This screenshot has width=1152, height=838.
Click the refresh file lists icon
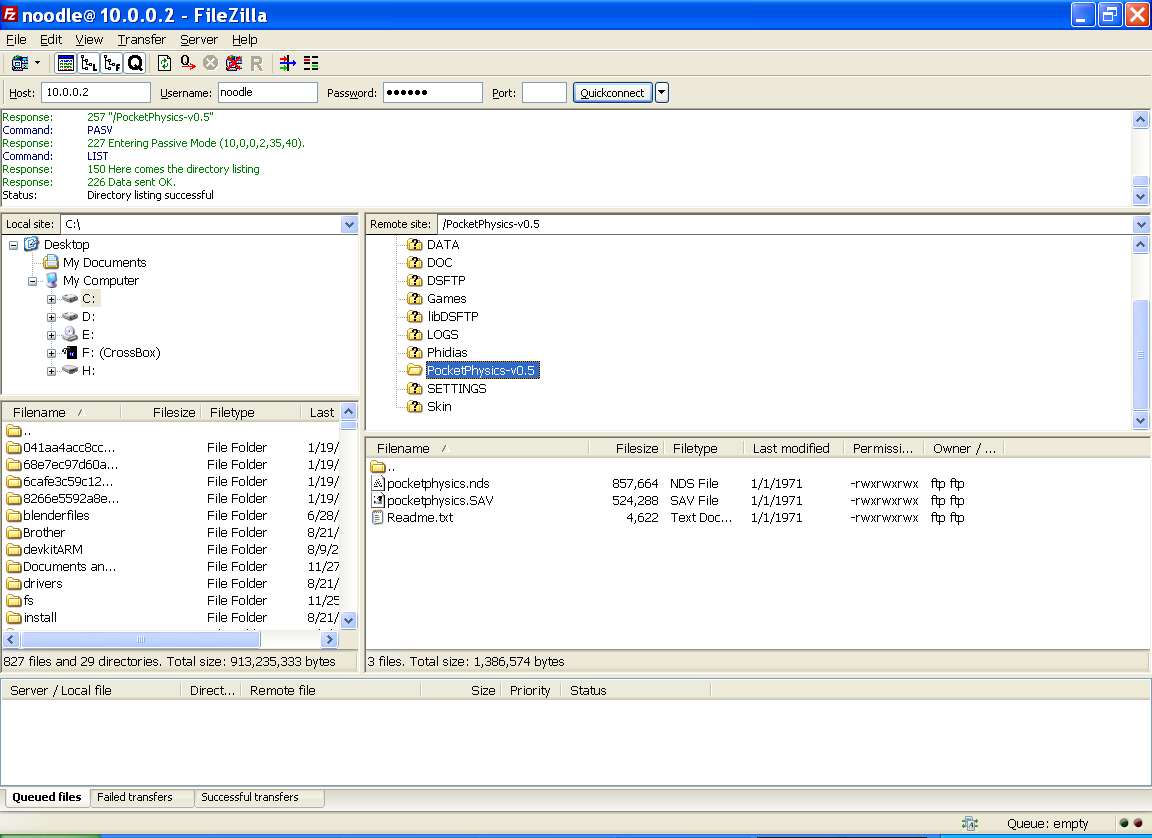[165, 62]
